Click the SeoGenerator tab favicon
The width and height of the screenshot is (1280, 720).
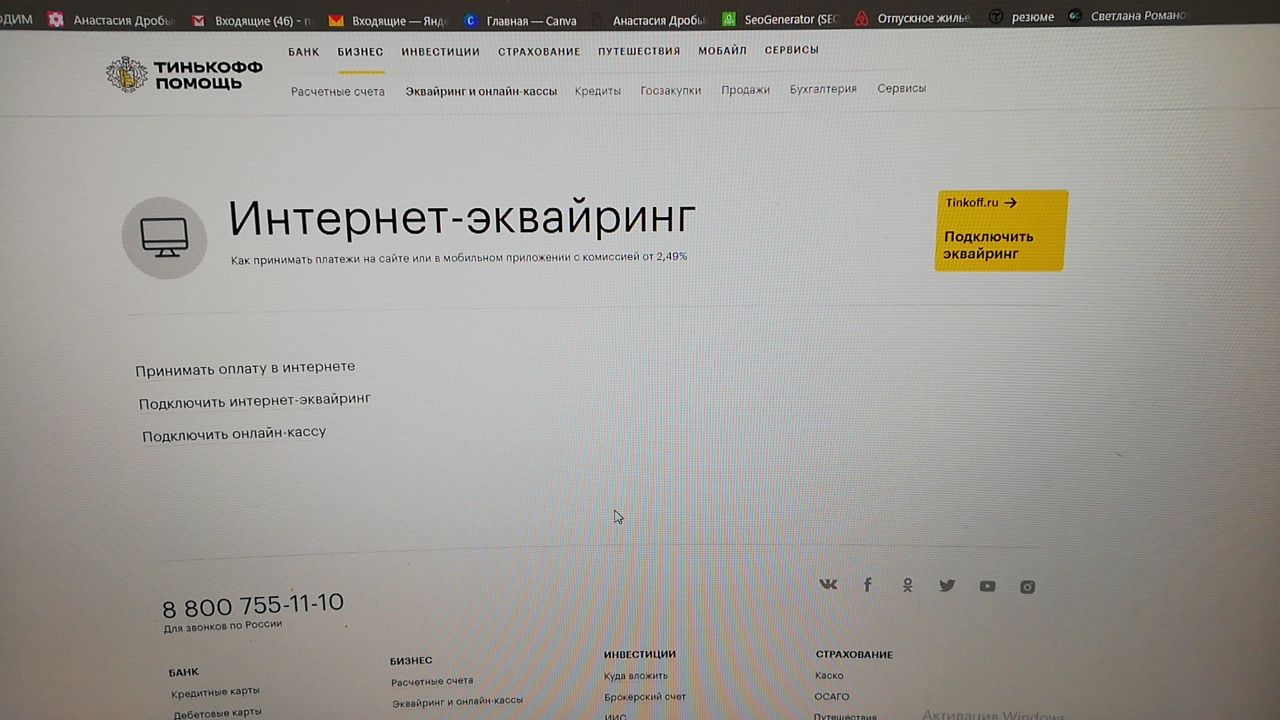pos(729,19)
